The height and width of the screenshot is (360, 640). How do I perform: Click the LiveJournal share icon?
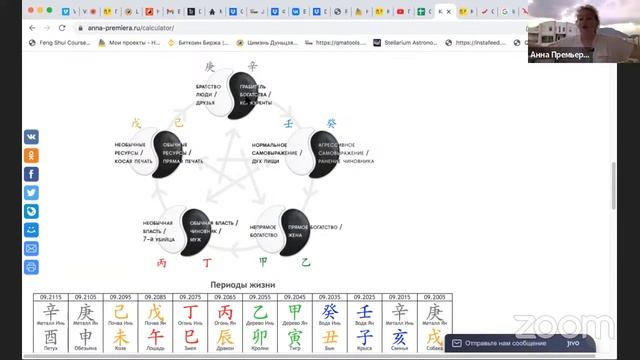coord(31,211)
